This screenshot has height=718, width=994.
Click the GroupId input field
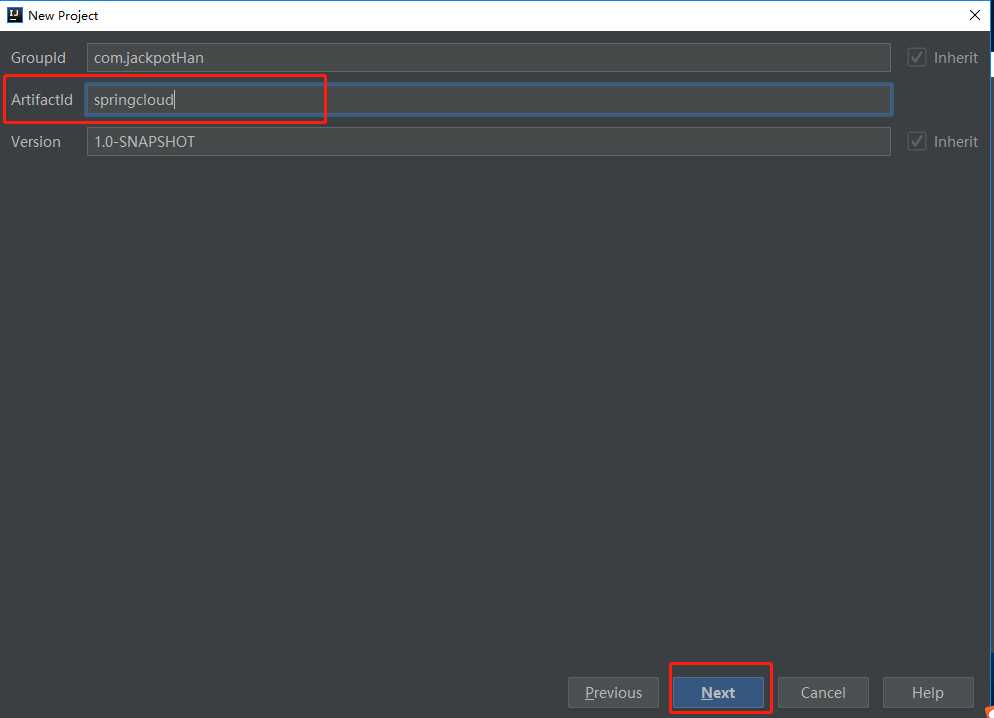point(488,58)
